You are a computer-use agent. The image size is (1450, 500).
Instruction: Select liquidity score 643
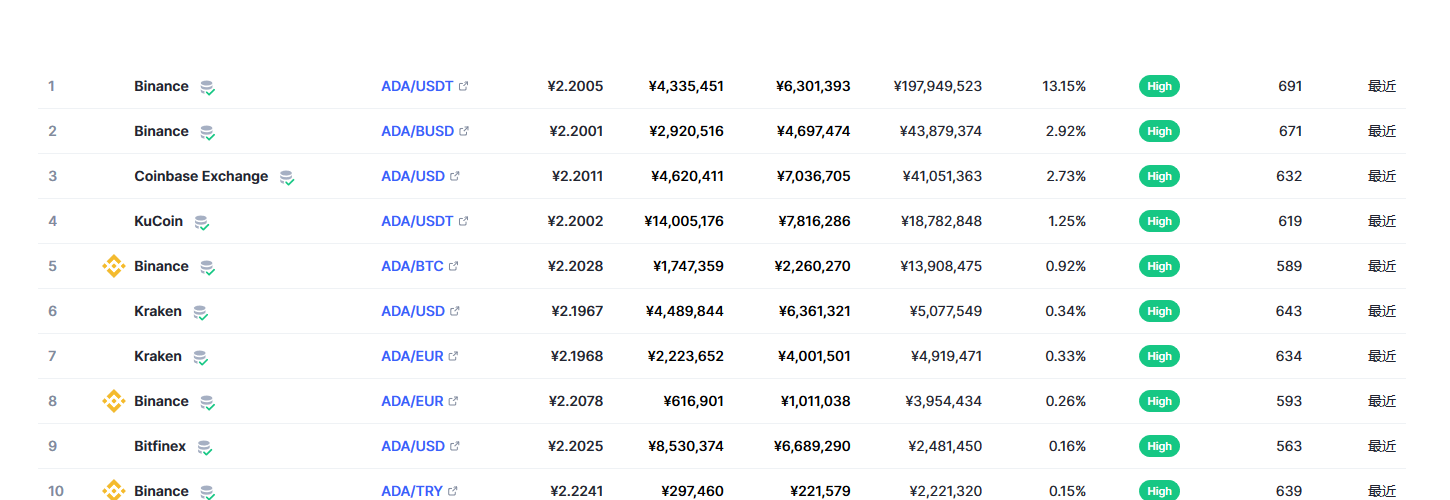tap(1289, 311)
